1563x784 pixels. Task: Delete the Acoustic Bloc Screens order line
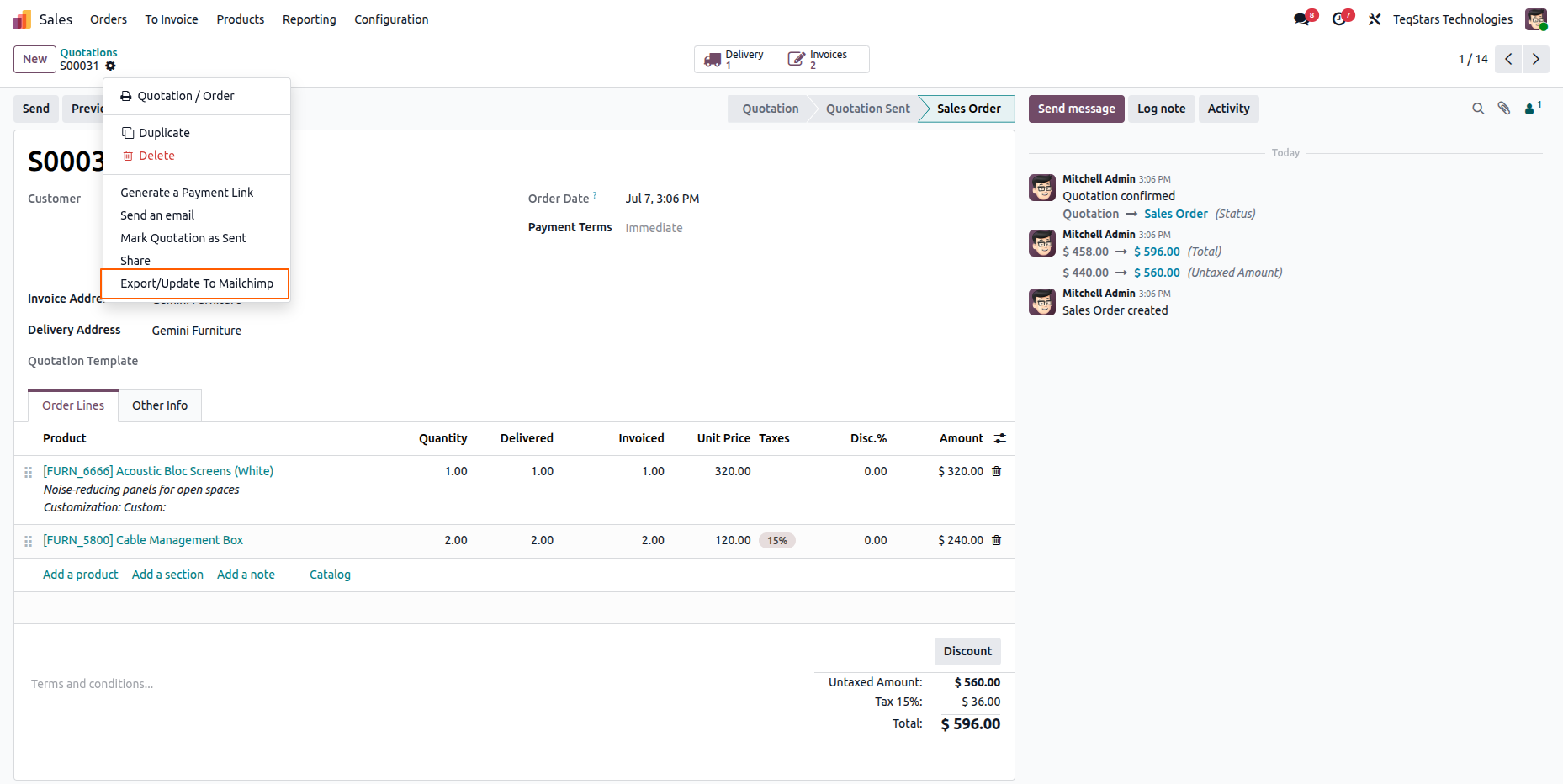coord(997,471)
